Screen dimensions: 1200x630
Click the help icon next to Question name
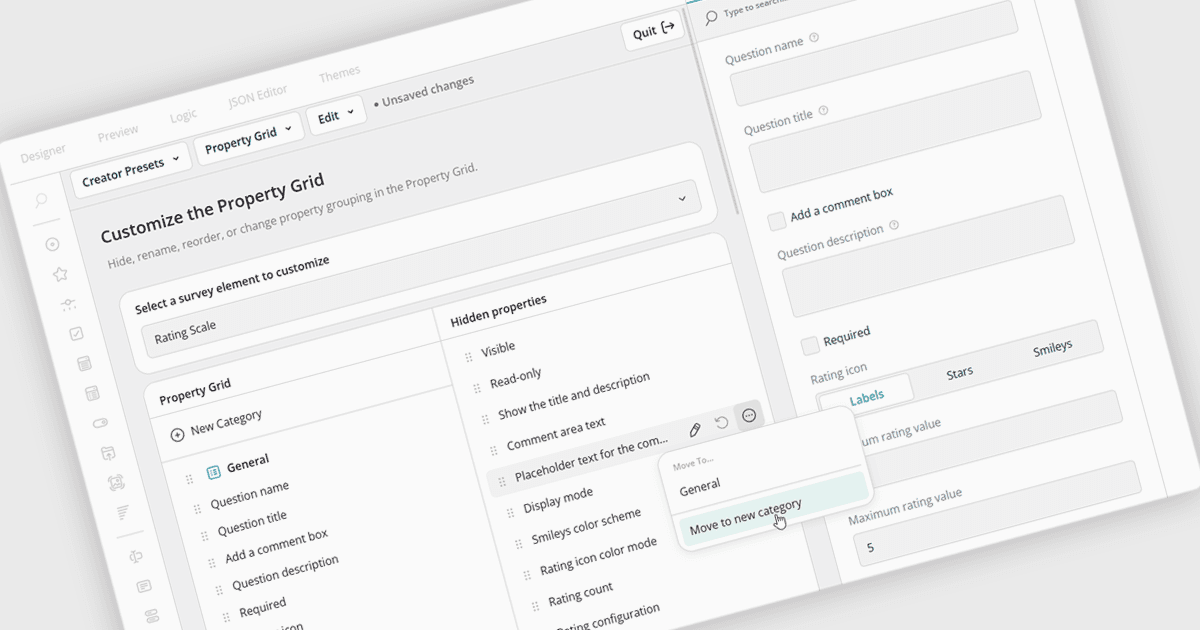814,38
